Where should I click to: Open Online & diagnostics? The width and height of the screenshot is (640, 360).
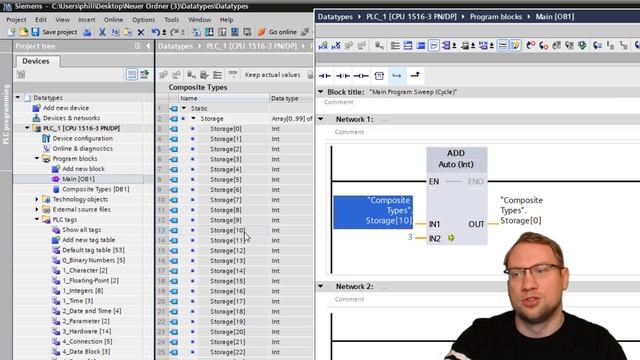click(82, 149)
